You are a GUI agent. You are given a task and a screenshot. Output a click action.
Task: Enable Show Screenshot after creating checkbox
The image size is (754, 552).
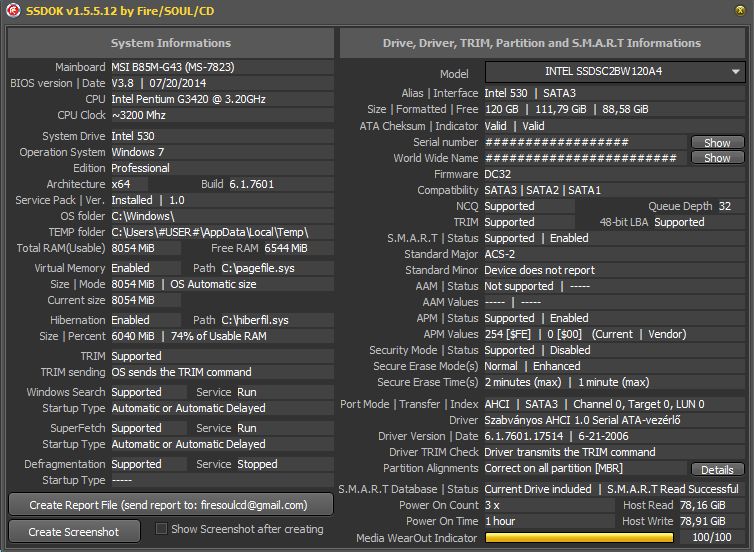pos(162,529)
